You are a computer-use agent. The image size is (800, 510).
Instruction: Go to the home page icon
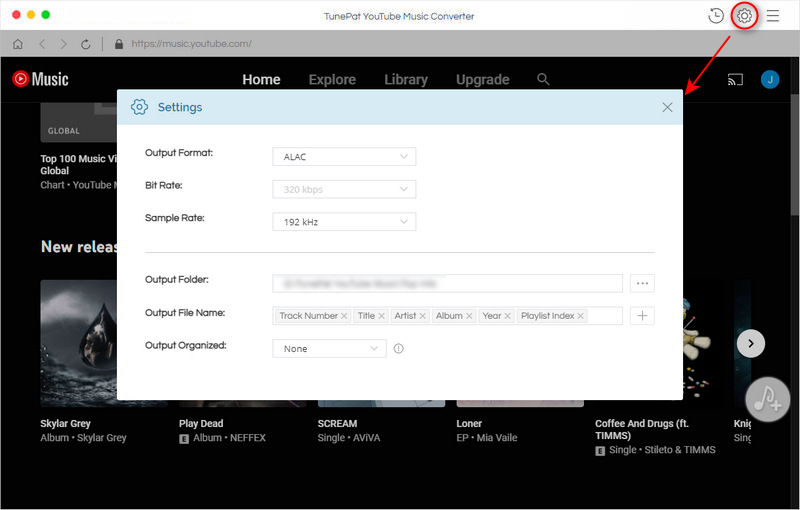18,44
